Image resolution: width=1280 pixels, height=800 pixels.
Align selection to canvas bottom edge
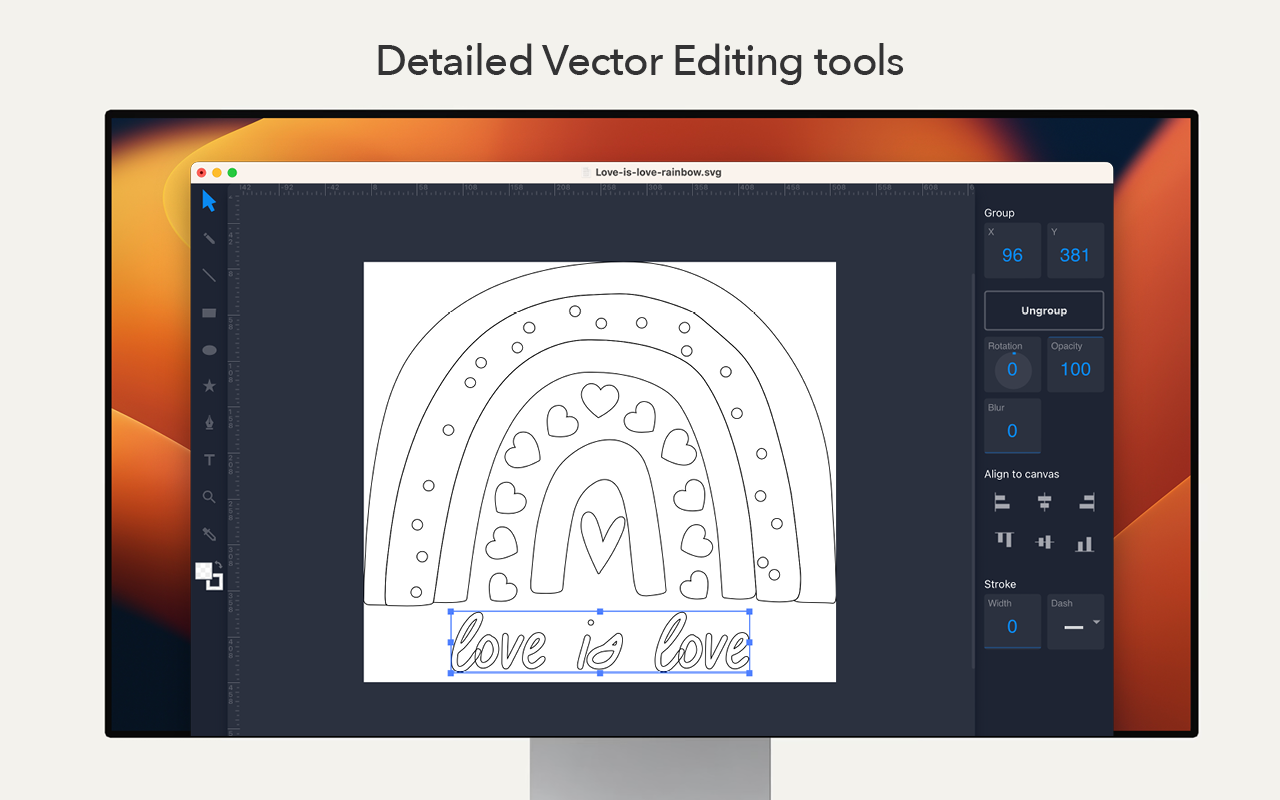click(1084, 544)
